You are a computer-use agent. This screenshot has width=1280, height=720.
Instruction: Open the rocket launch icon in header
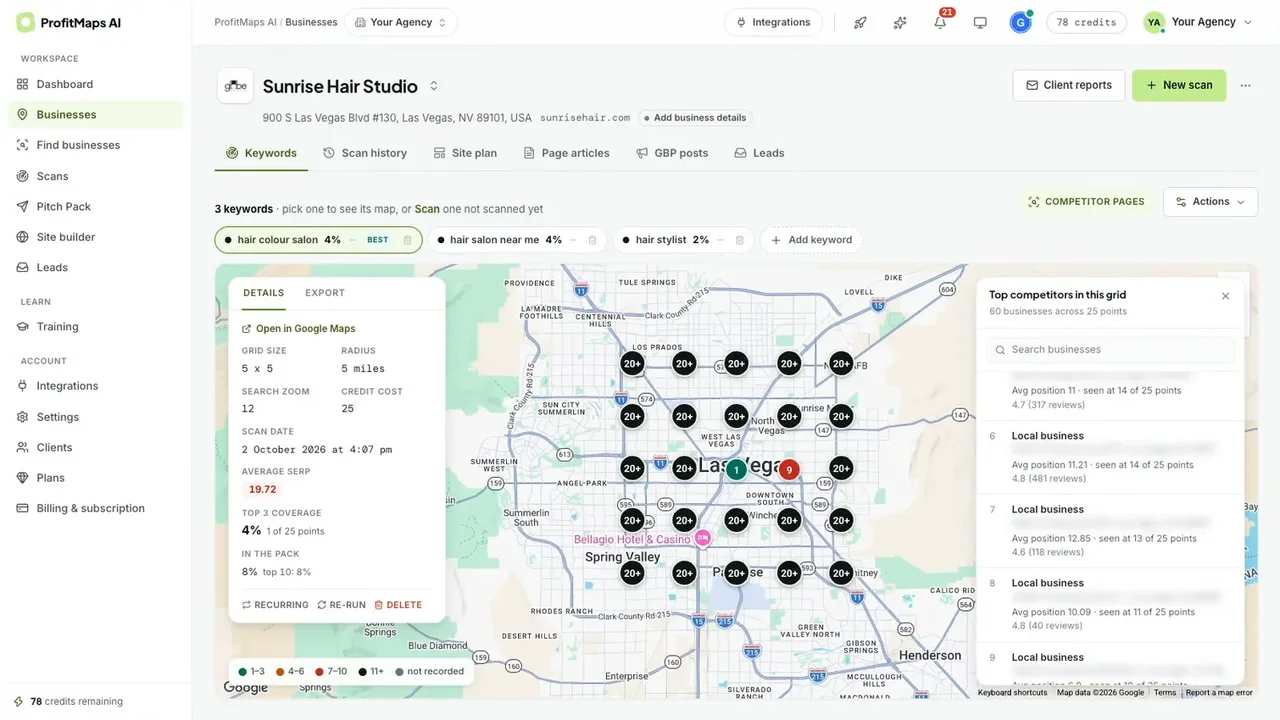point(860,22)
